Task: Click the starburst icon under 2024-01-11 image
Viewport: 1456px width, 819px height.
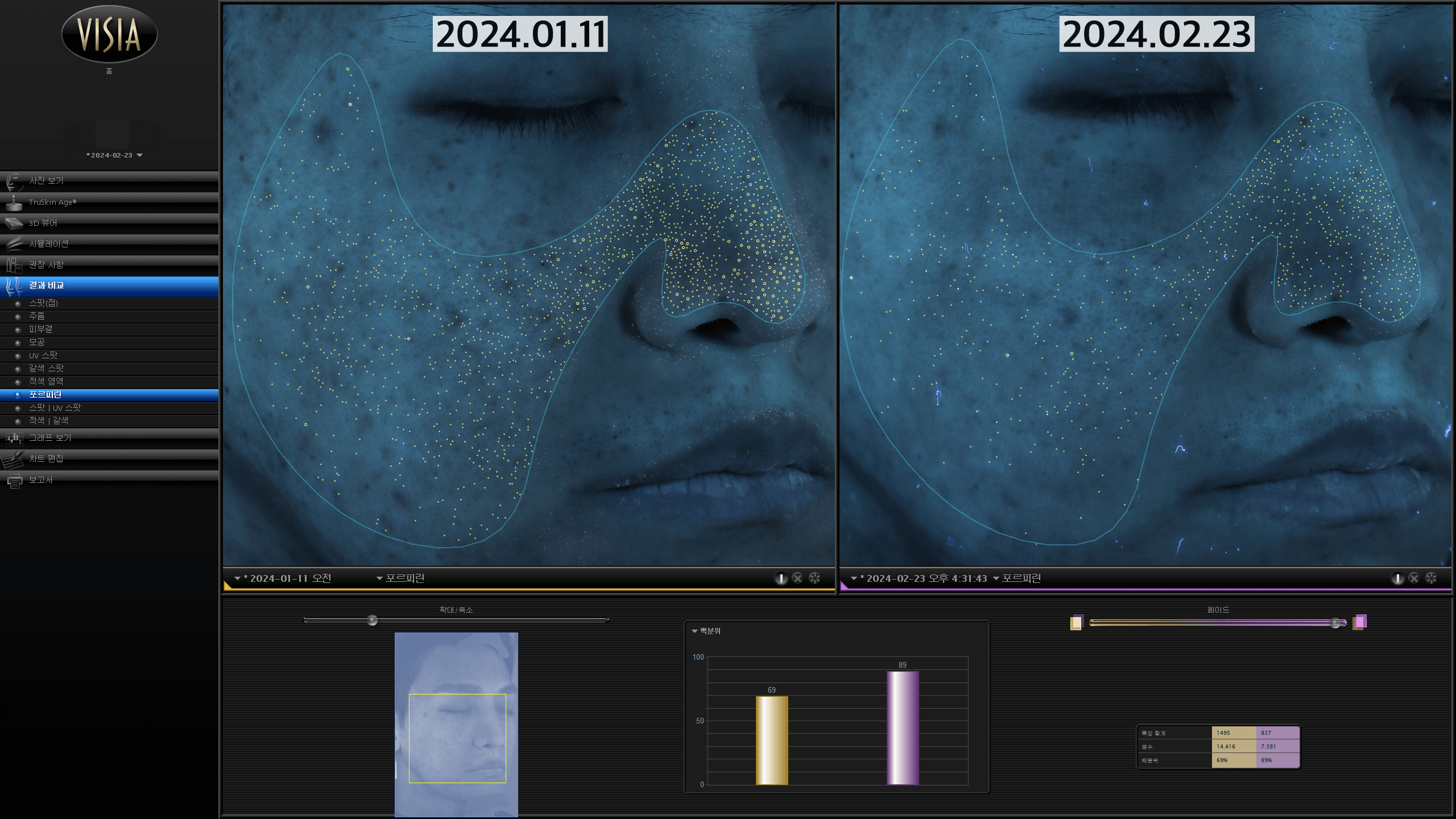Action: (x=814, y=578)
